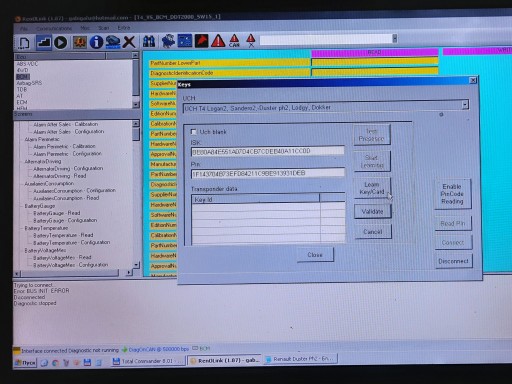The image size is (512, 384).
Task: Click Screens tree horizontal scroll right arrow
Action: (129, 273)
